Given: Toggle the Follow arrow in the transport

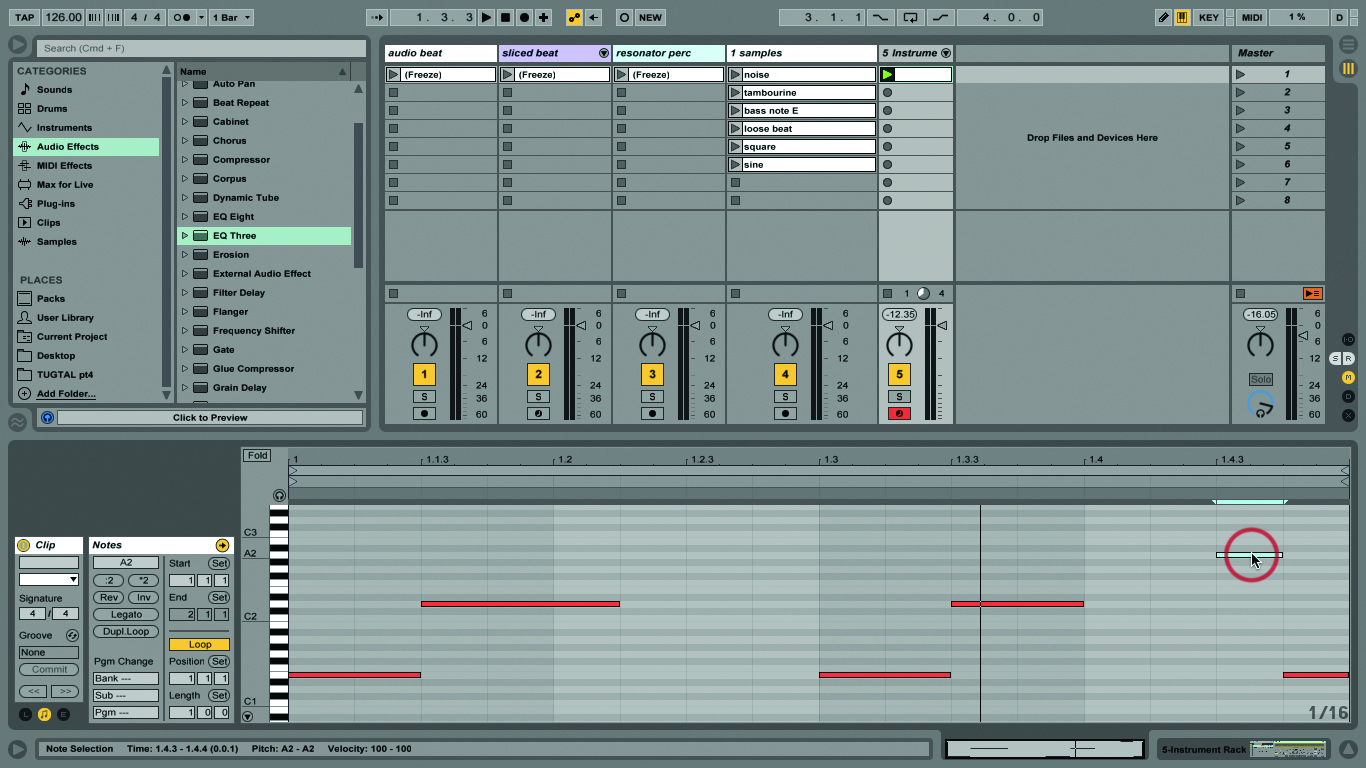Looking at the screenshot, I should tap(377, 17).
